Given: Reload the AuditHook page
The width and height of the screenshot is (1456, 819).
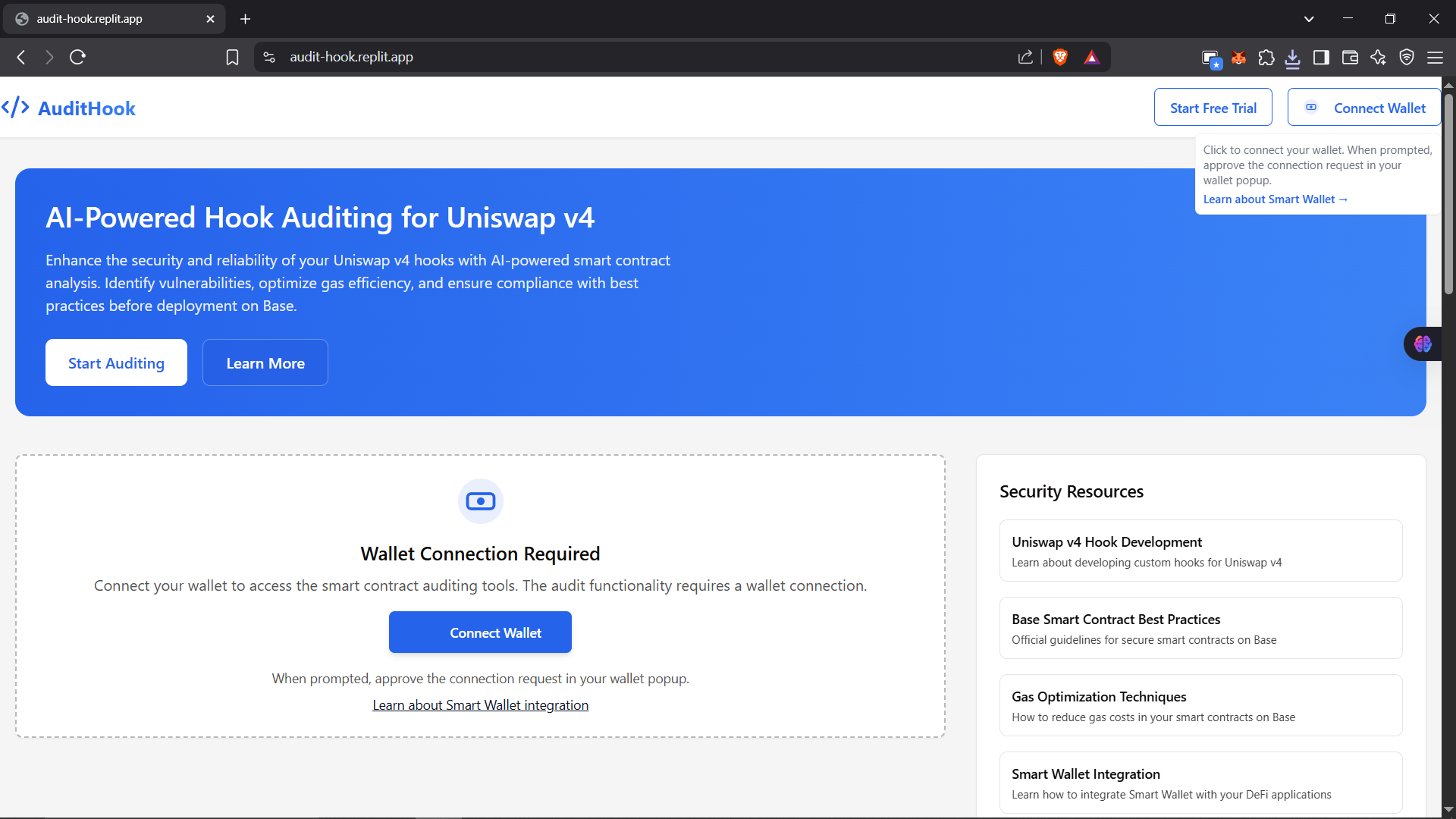Looking at the screenshot, I should tap(77, 57).
